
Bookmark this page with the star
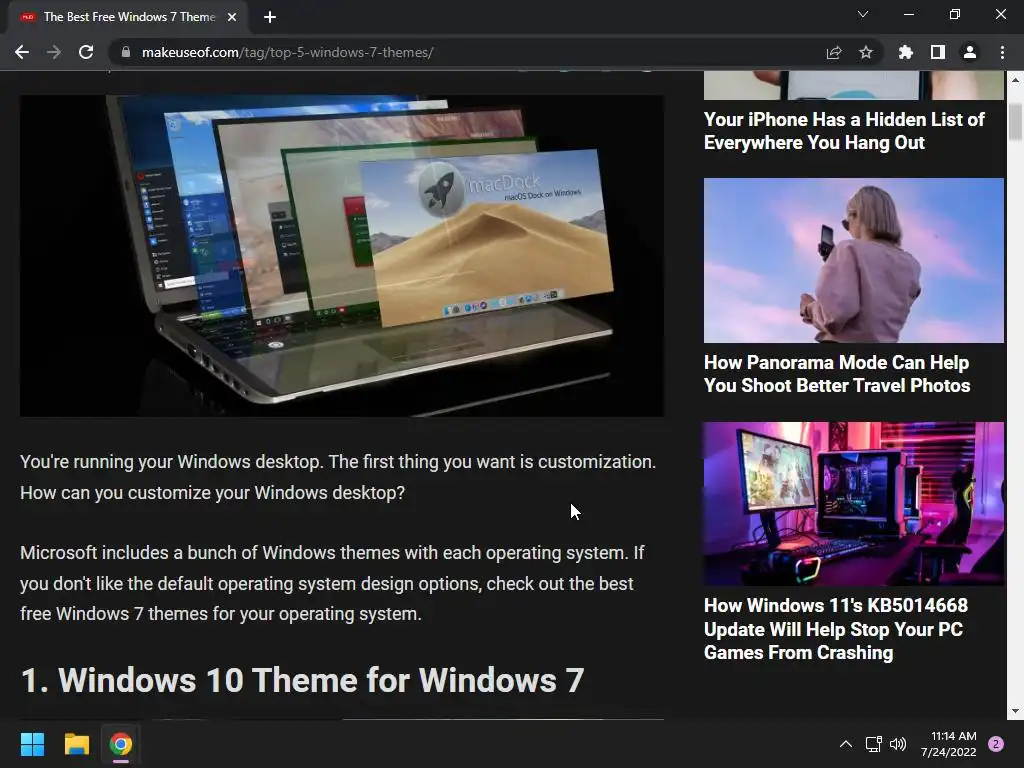pos(866,52)
